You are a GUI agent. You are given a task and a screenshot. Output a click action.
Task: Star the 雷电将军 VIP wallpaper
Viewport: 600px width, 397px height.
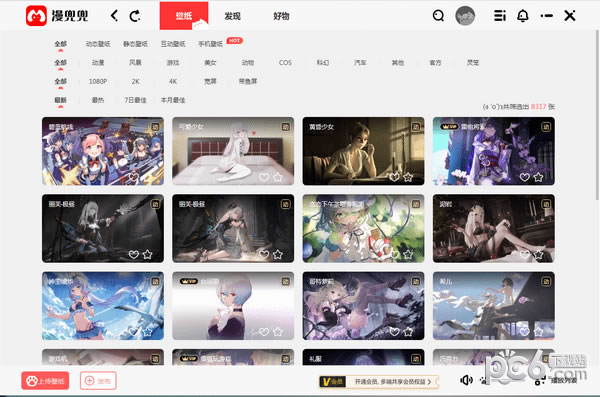538,177
